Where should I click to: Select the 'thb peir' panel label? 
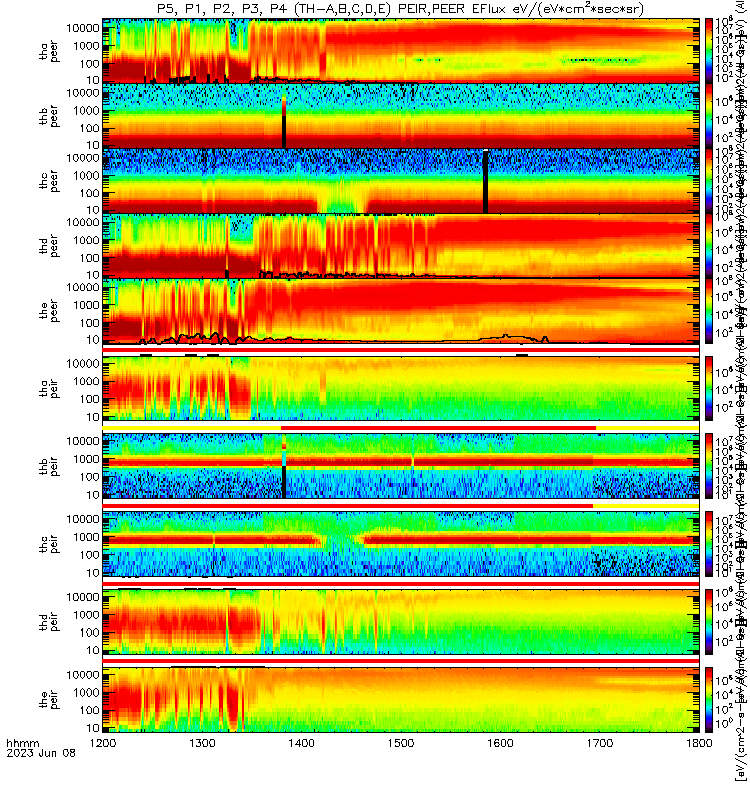tap(49, 466)
